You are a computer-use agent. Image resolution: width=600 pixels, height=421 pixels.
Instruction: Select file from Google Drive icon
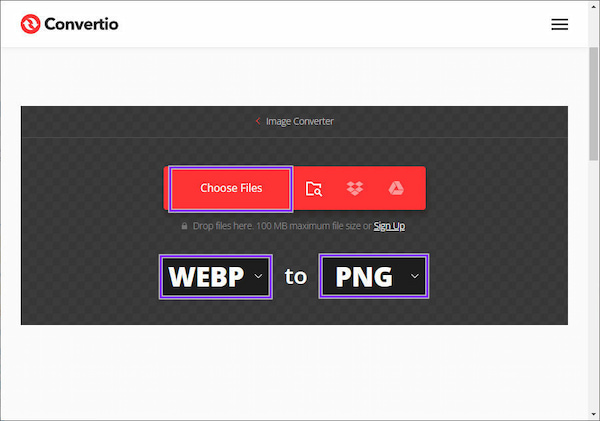pyautogui.click(x=396, y=188)
